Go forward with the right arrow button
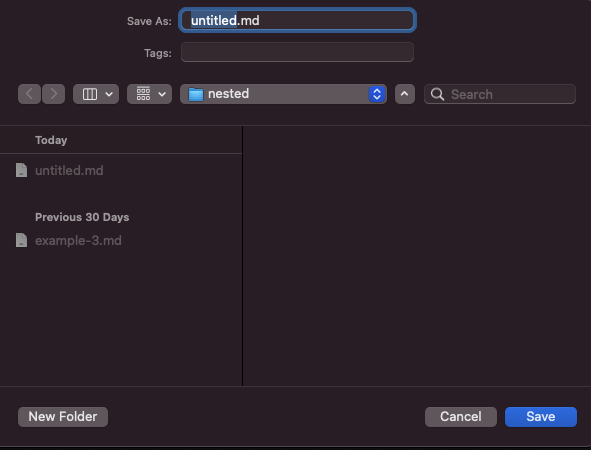Image resolution: width=591 pixels, height=450 pixels. click(54, 94)
